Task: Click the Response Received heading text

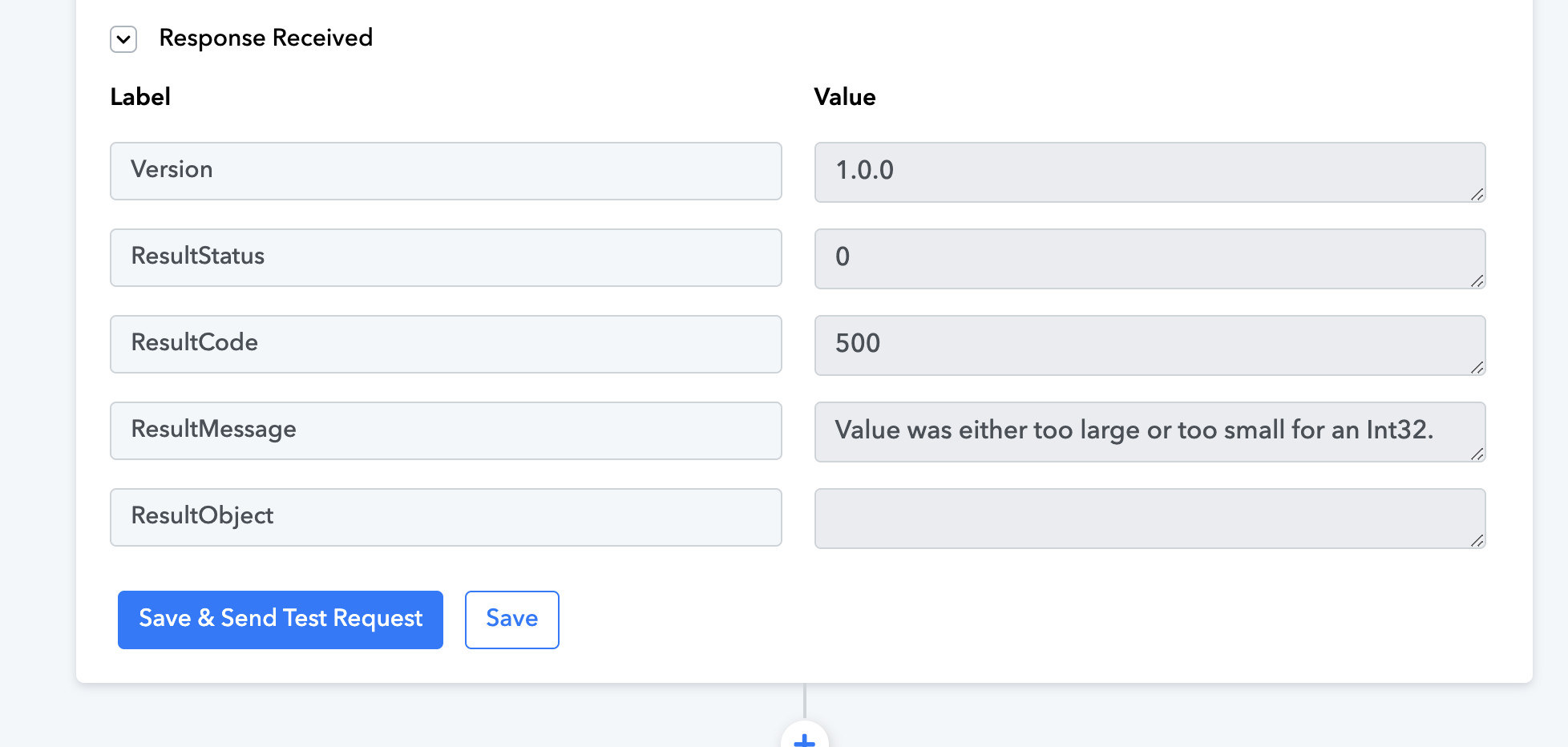Action: [x=266, y=38]
